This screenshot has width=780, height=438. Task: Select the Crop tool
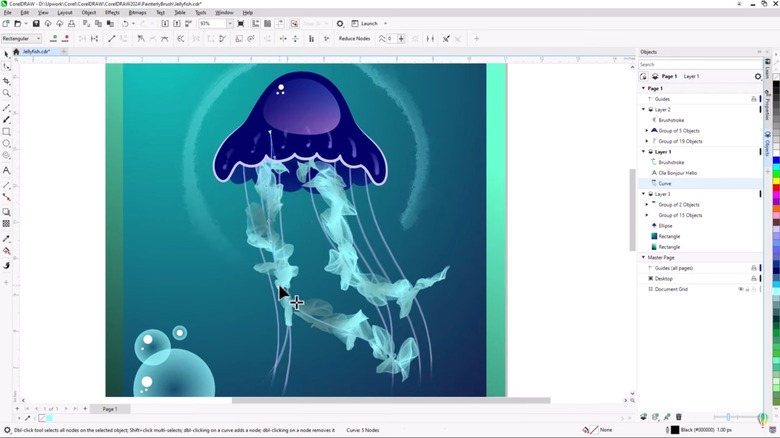[7, 81]
